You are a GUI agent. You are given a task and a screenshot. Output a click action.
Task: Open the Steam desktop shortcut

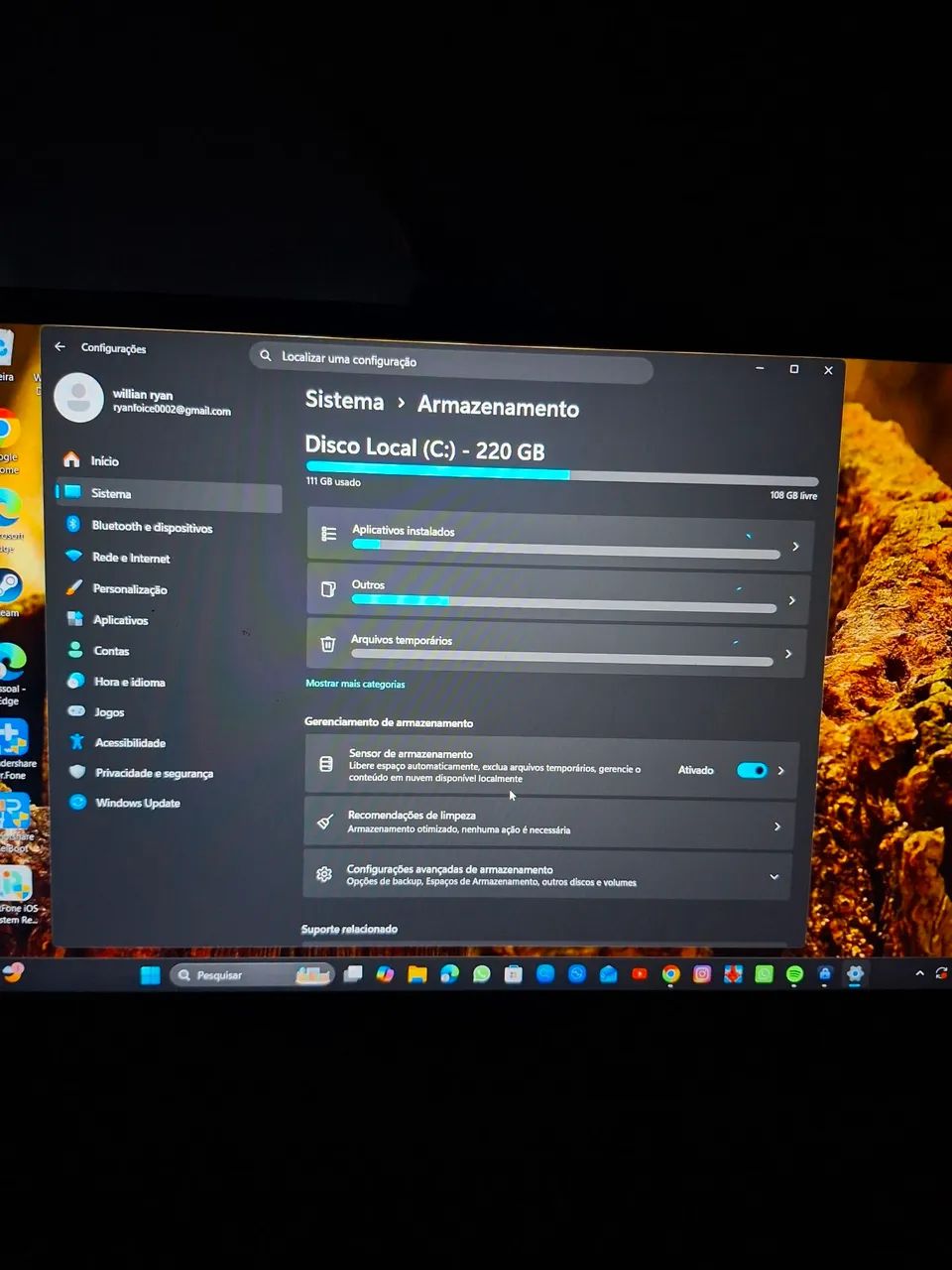point(10,585)
